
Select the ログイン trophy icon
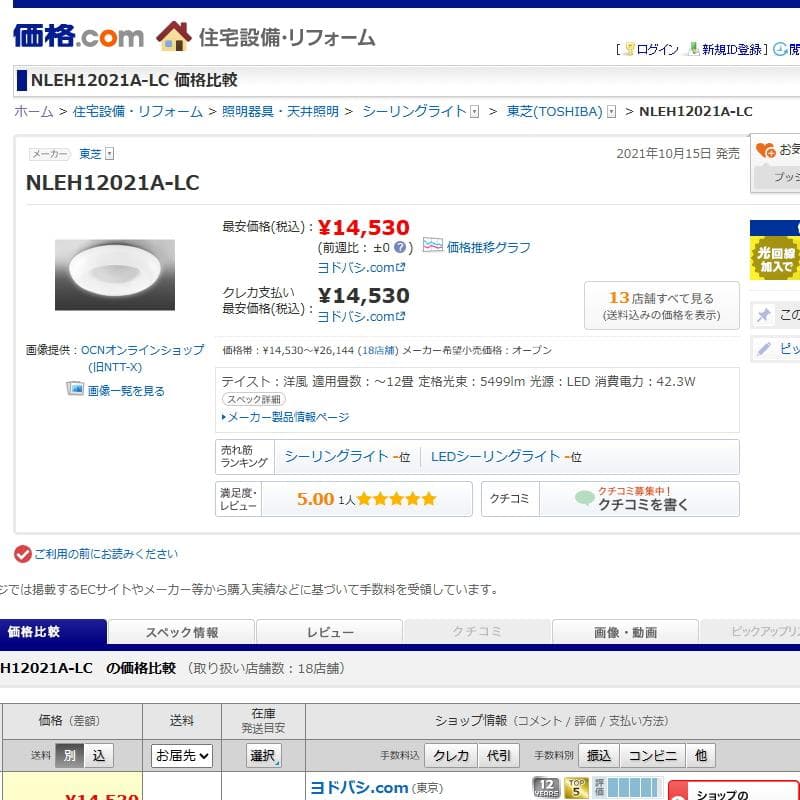tap(631, 49)
